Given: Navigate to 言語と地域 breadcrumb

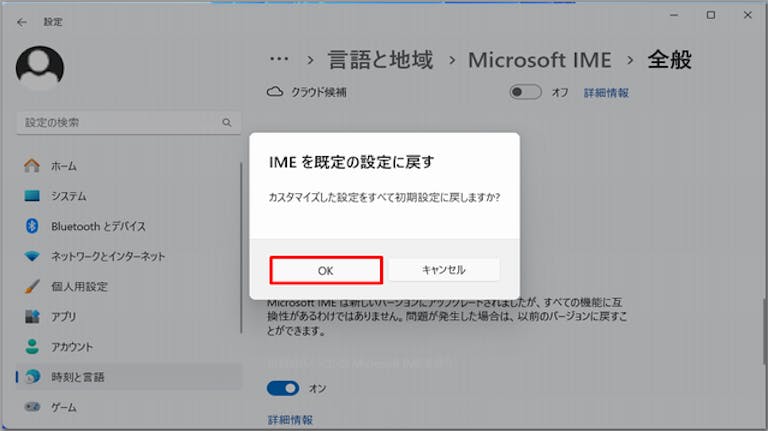Looking at the screenshot, I should pyautogui.click(x=380, y=60).
